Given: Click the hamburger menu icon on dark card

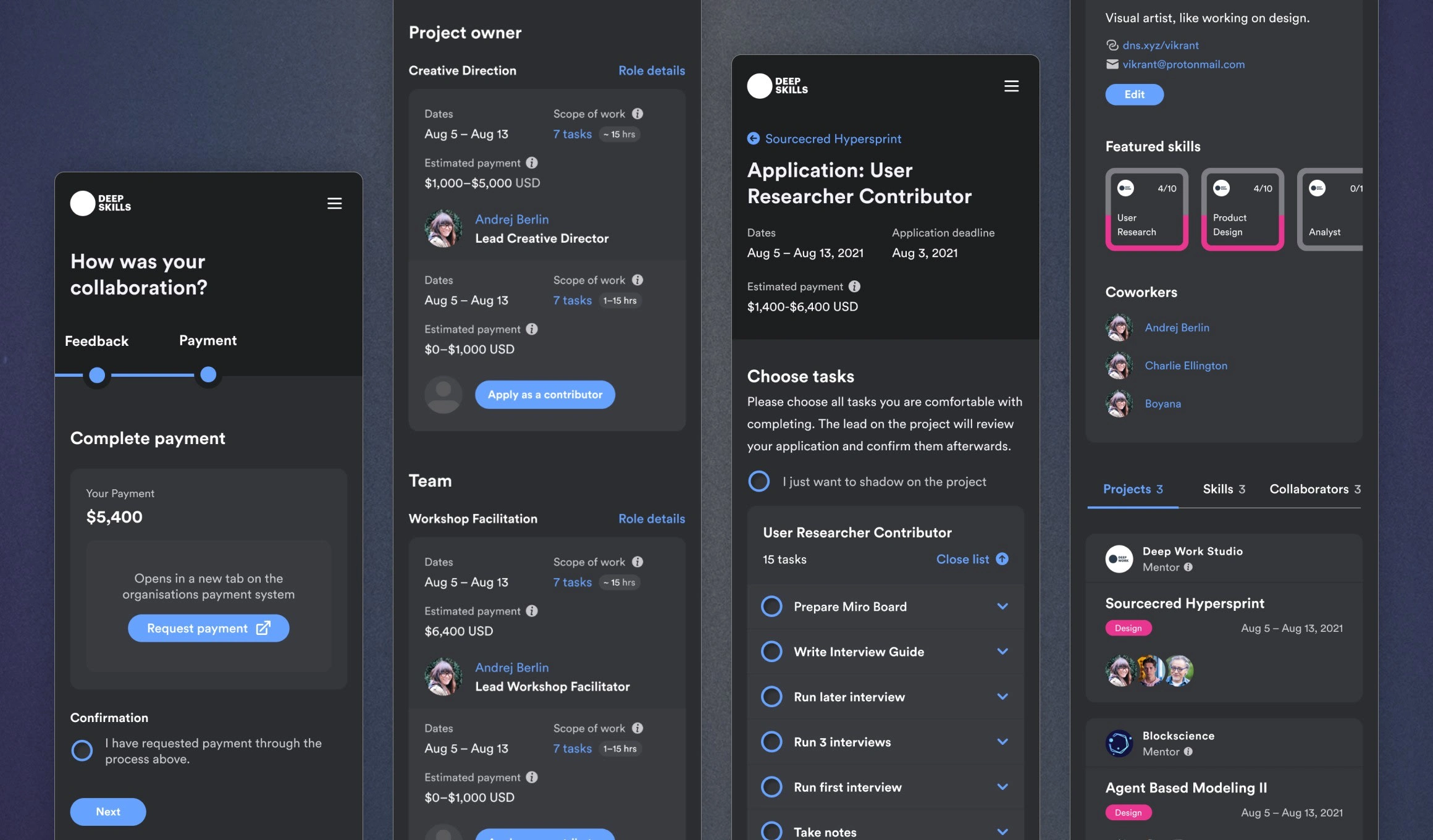Looking at the screenshot, I should 334,203.
